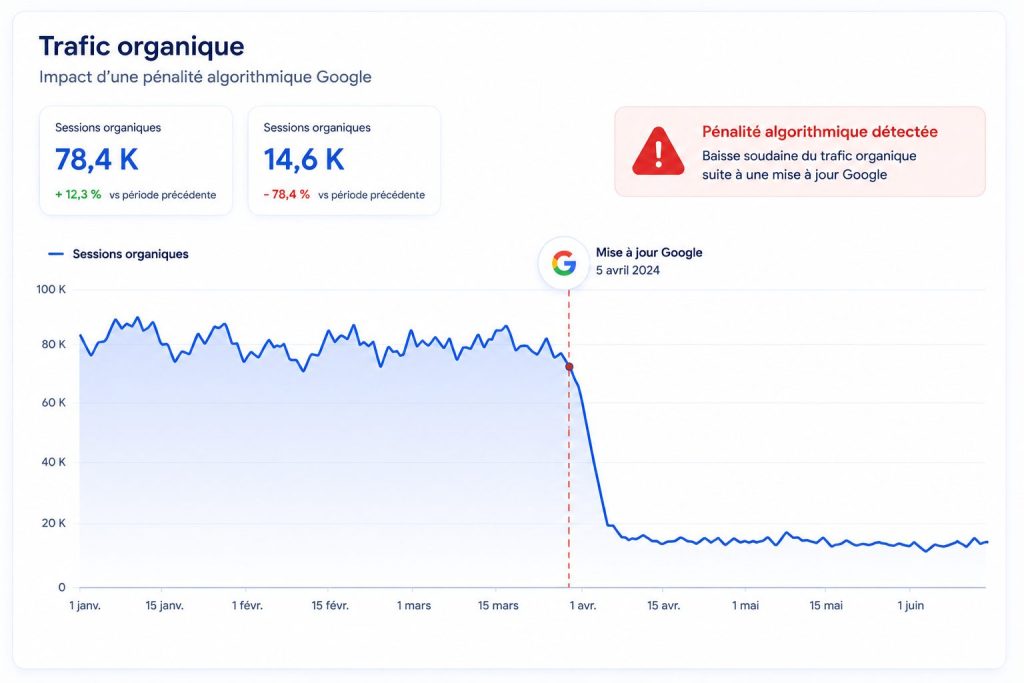Click the 5 avril 2024 date label

tap(628, 270)
